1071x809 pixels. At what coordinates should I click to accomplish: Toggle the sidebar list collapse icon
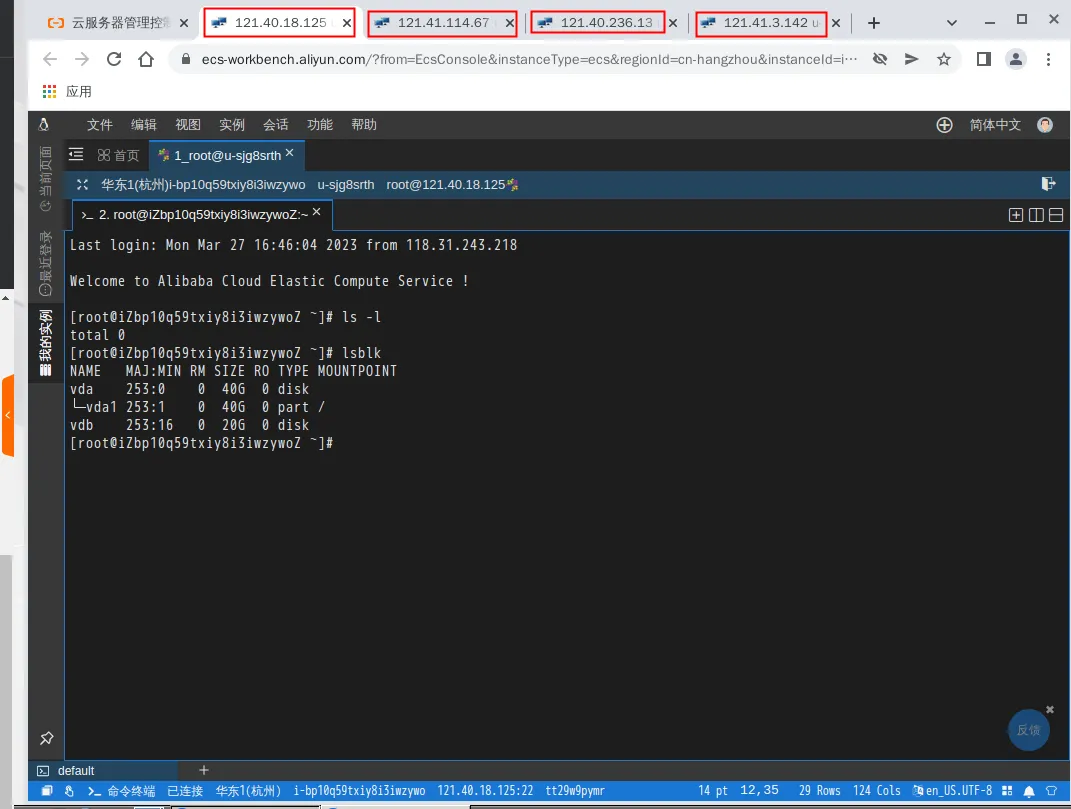tap(76, 154)
